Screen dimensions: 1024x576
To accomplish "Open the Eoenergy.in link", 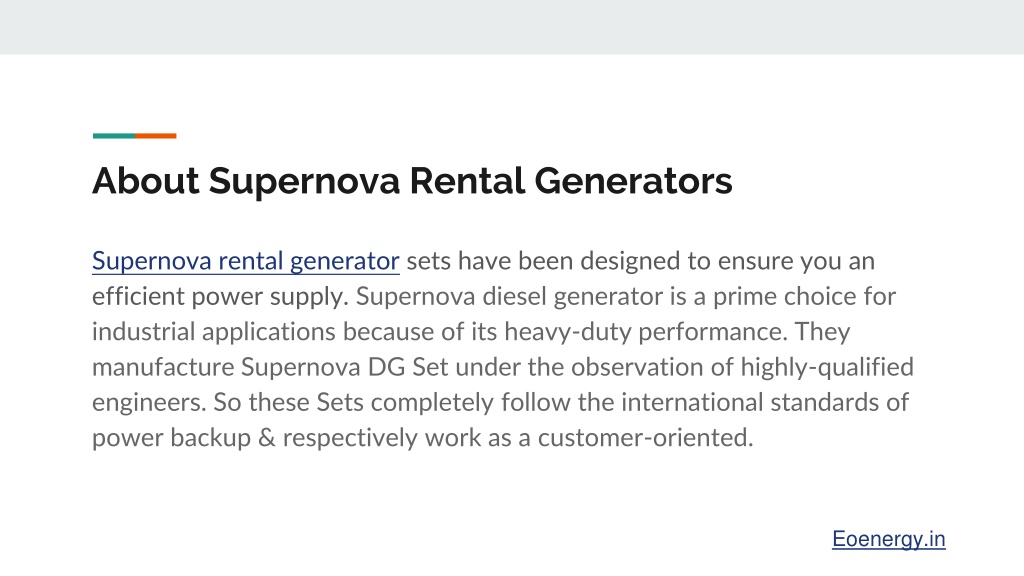I will [x=889, y=539].
